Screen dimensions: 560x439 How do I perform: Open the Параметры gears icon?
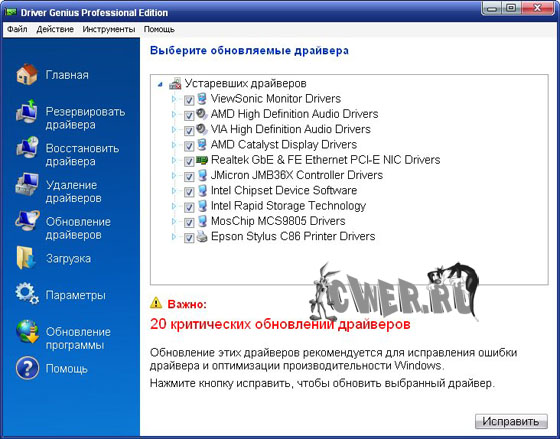pos(27,294)
